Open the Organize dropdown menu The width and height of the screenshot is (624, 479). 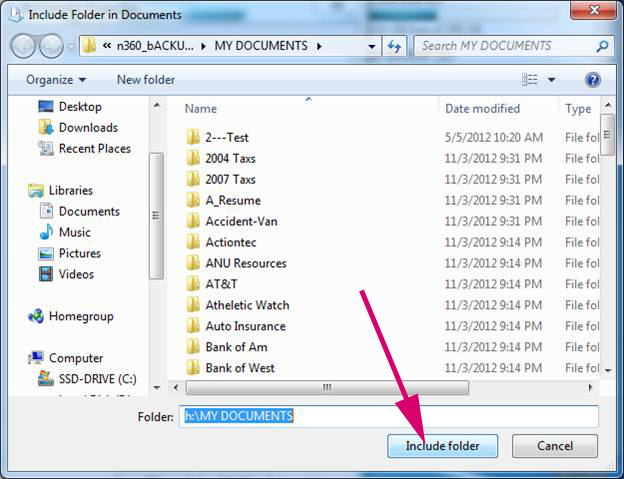click(56, 80)
